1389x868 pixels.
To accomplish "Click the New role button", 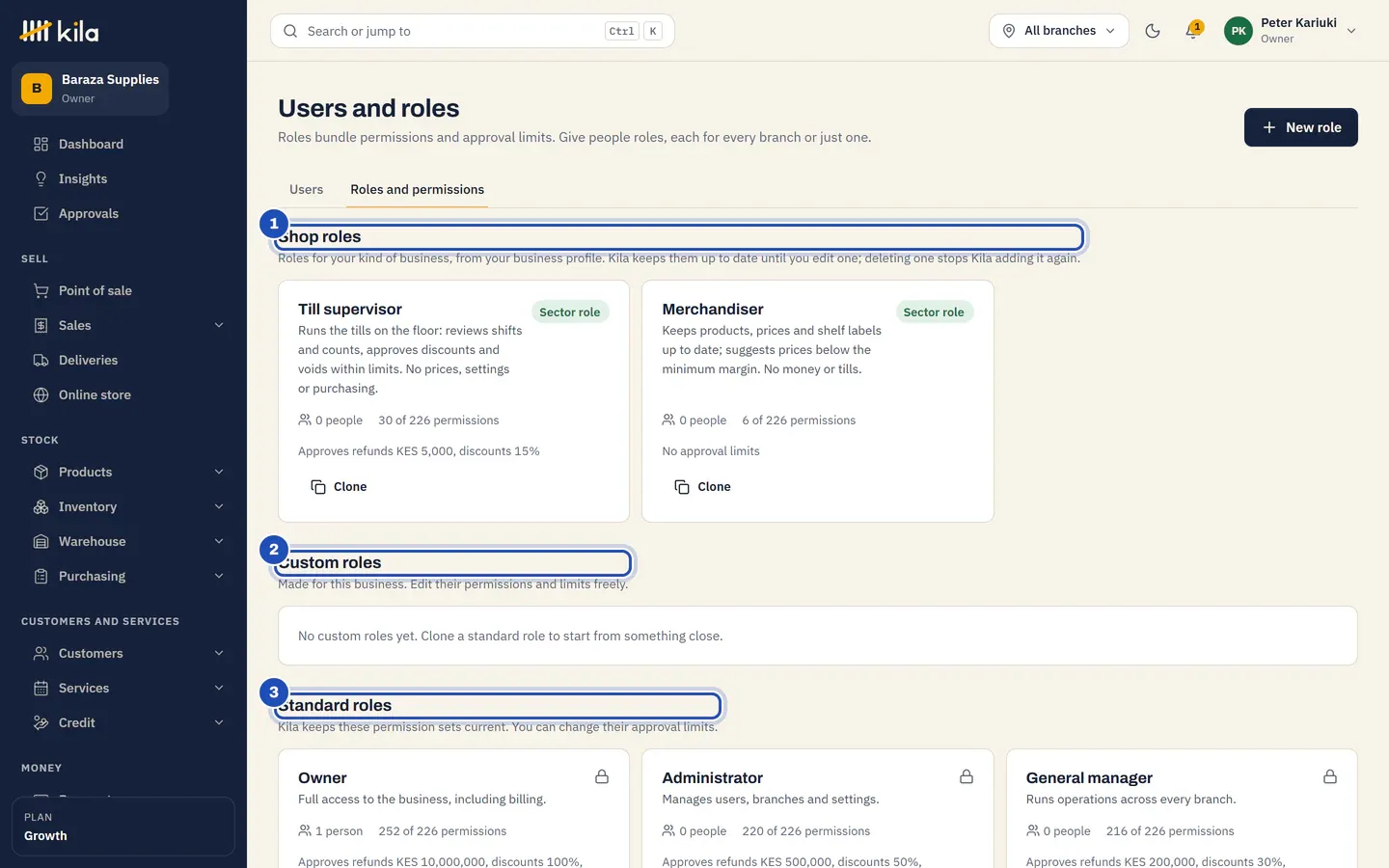I will 1300,127.
